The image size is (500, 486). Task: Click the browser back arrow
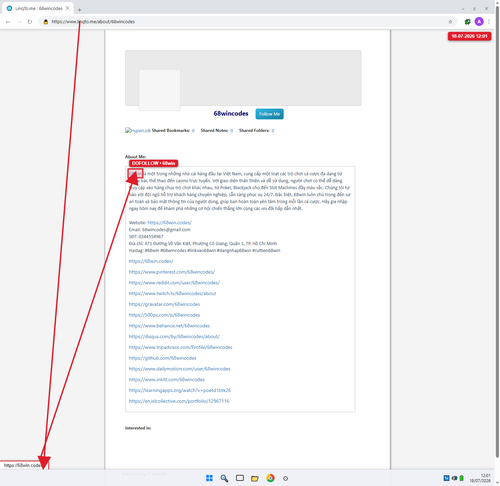coord(8,22)
